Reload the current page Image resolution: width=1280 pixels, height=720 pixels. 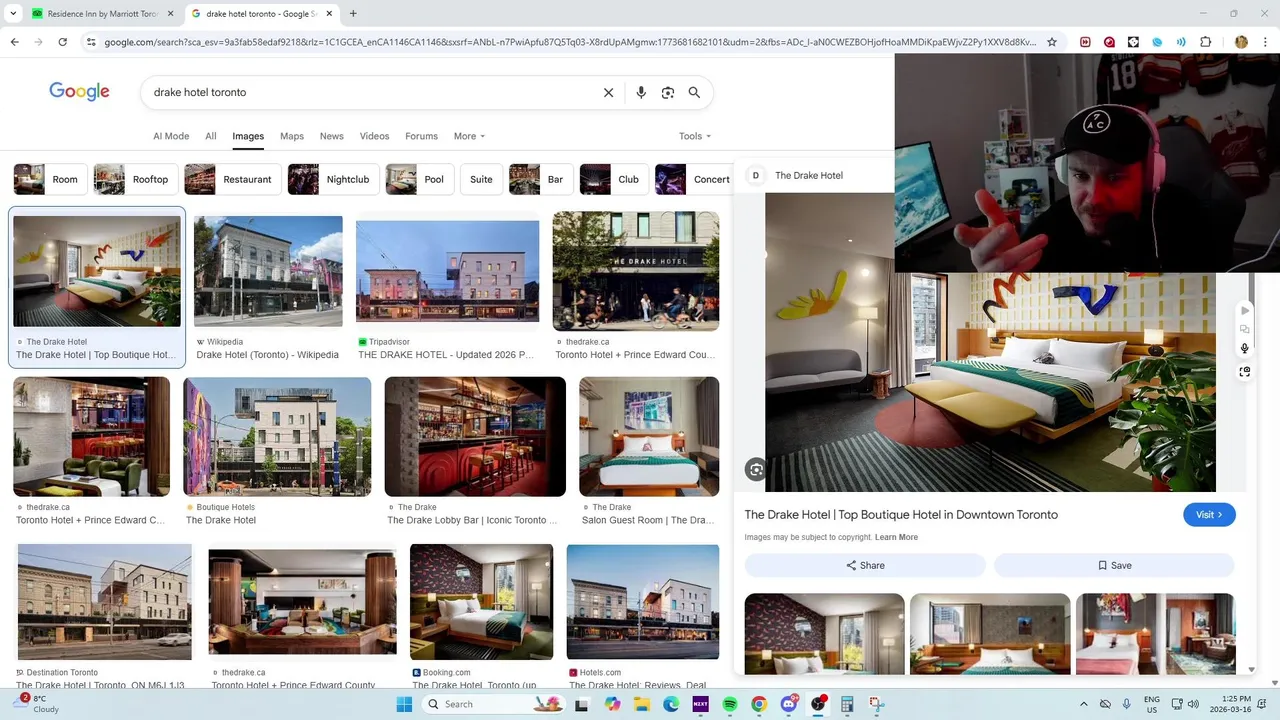[x=62, y=42]
